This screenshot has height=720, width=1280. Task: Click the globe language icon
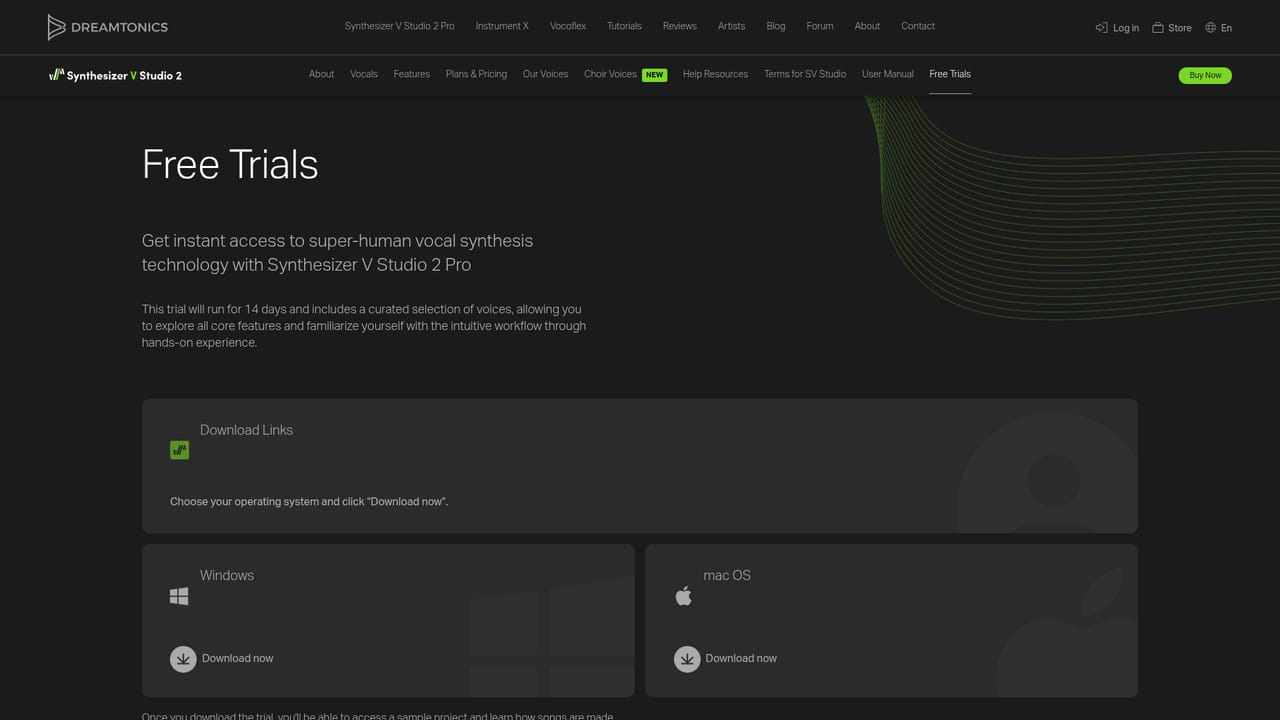(1210, 27)
